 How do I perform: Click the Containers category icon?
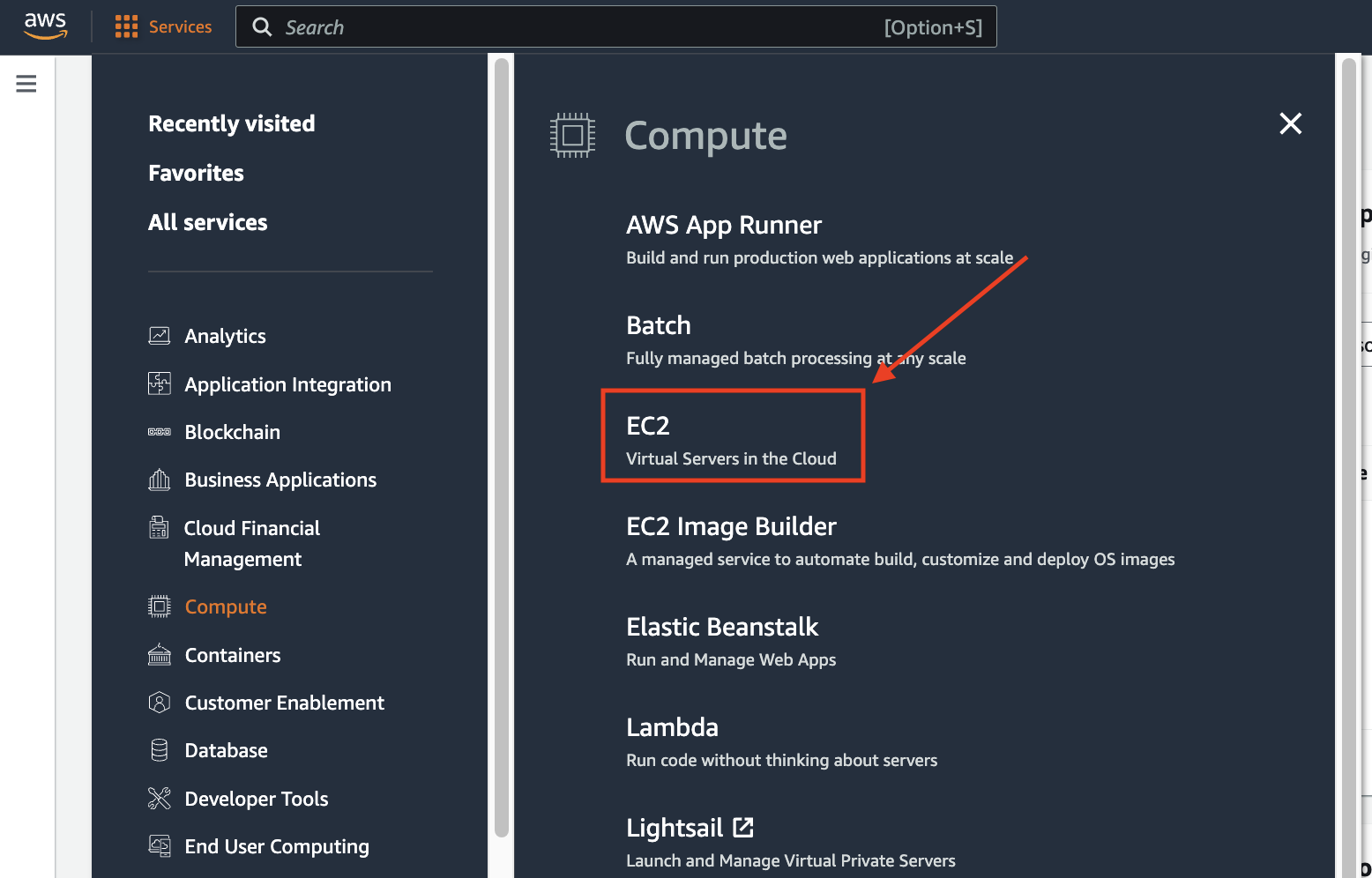coord(160,655)
